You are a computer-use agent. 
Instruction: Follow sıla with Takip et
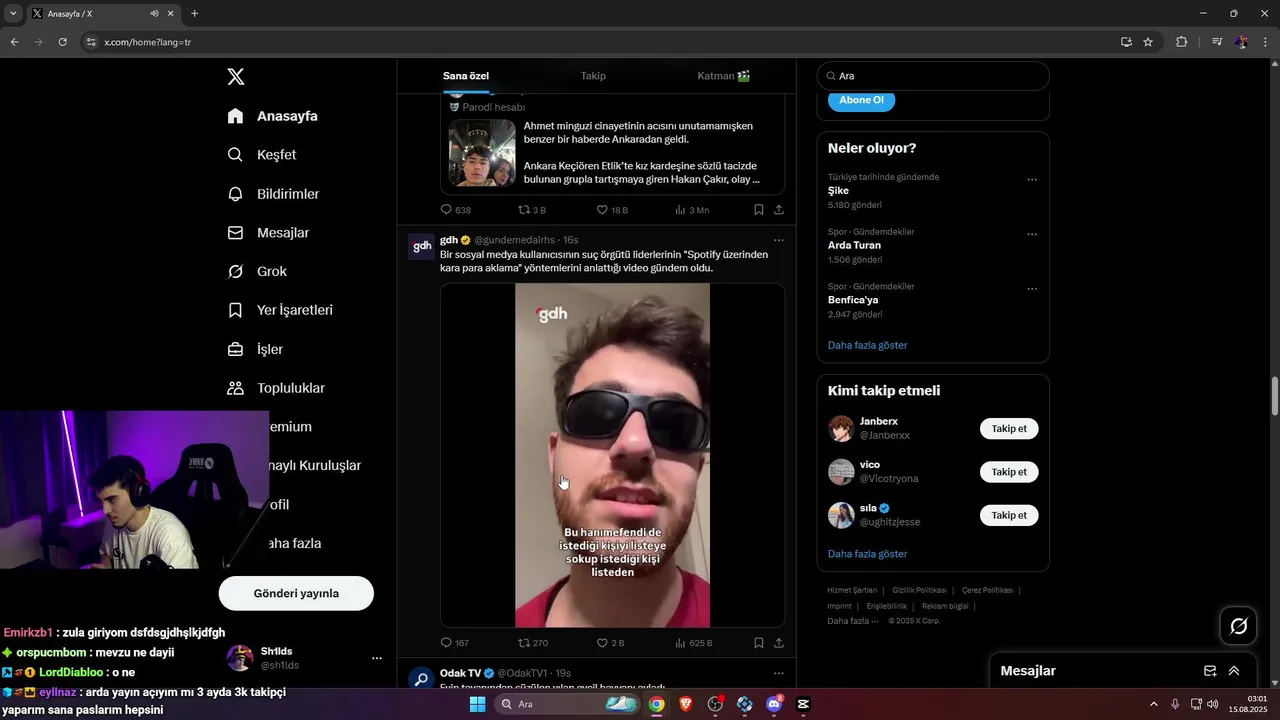(x=1009, y=515)
